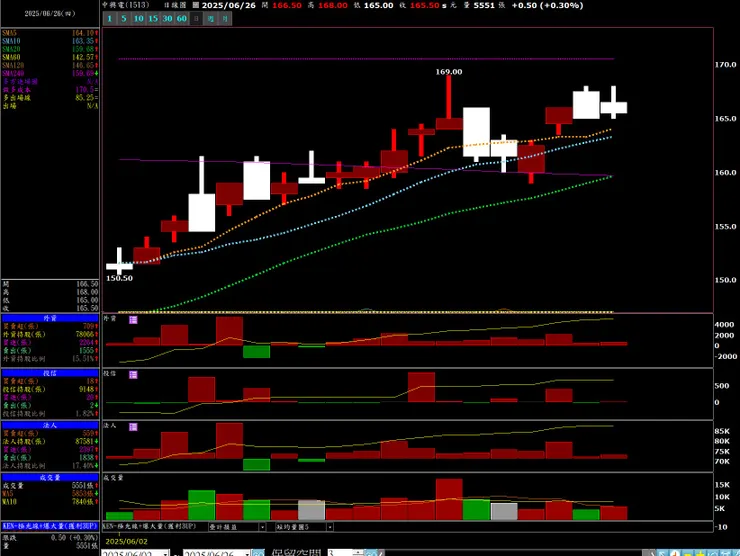Select the 法人 blue panel header

click(50, 425)
